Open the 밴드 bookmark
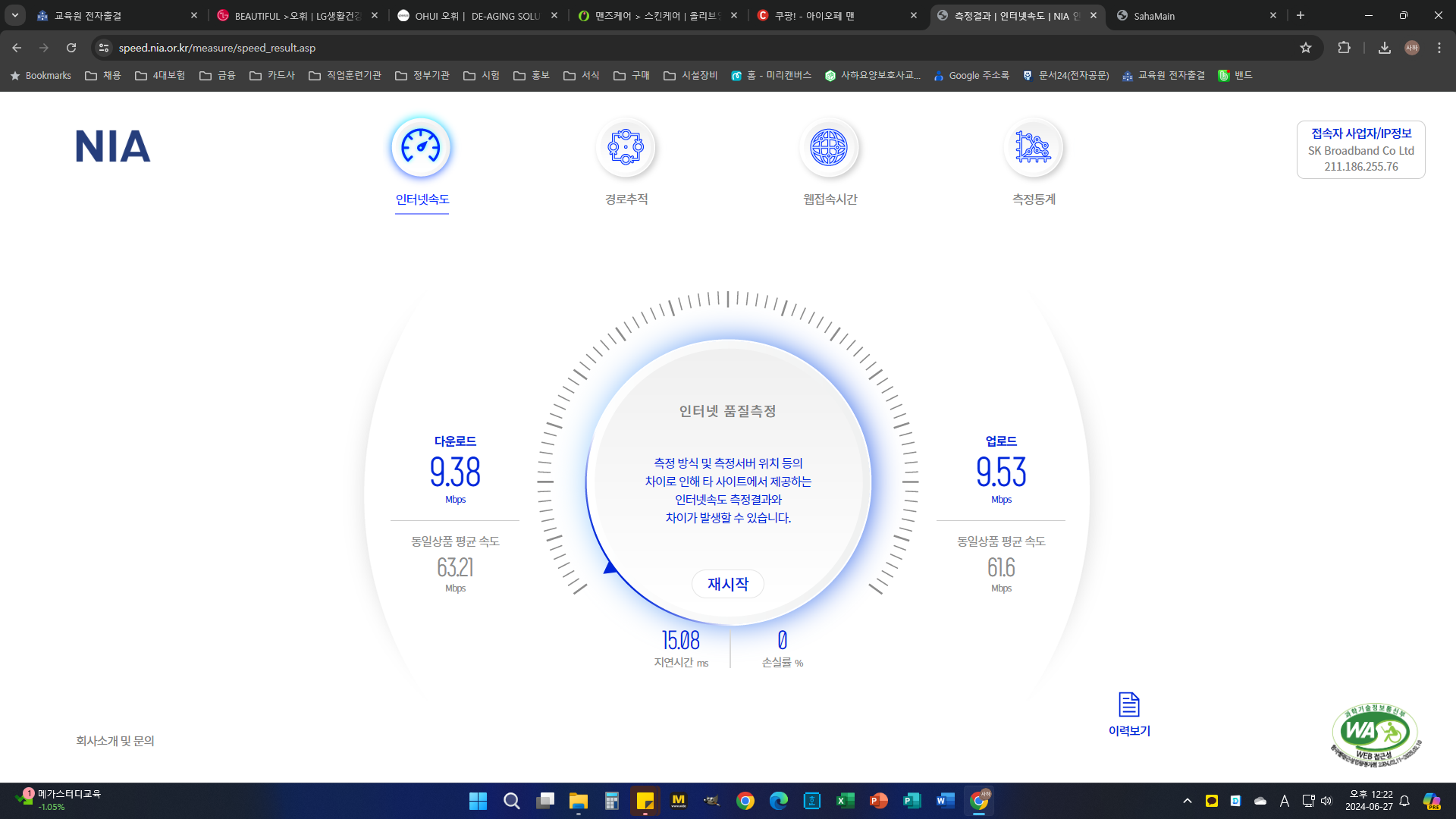The width and height of the screenshot is (1456, 819). coord(1235,75)
